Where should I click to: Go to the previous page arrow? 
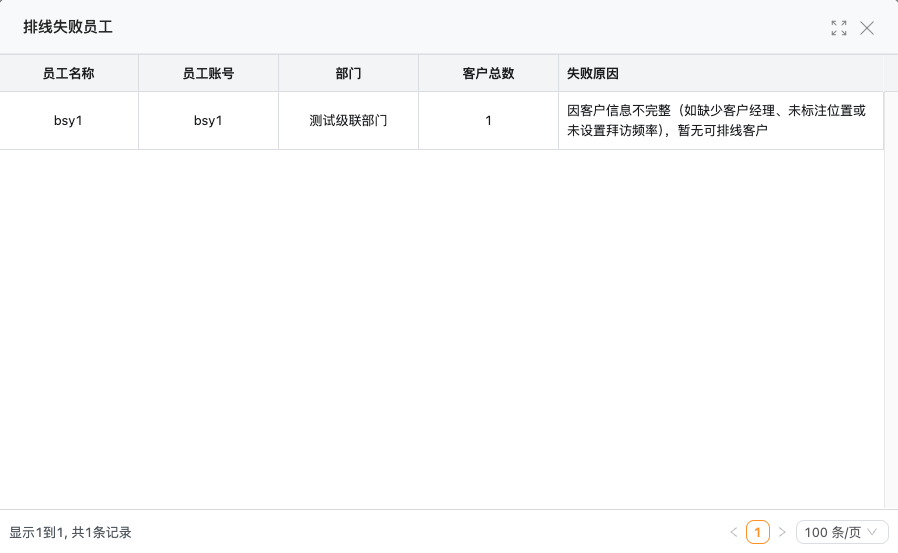tap(734, 533)
